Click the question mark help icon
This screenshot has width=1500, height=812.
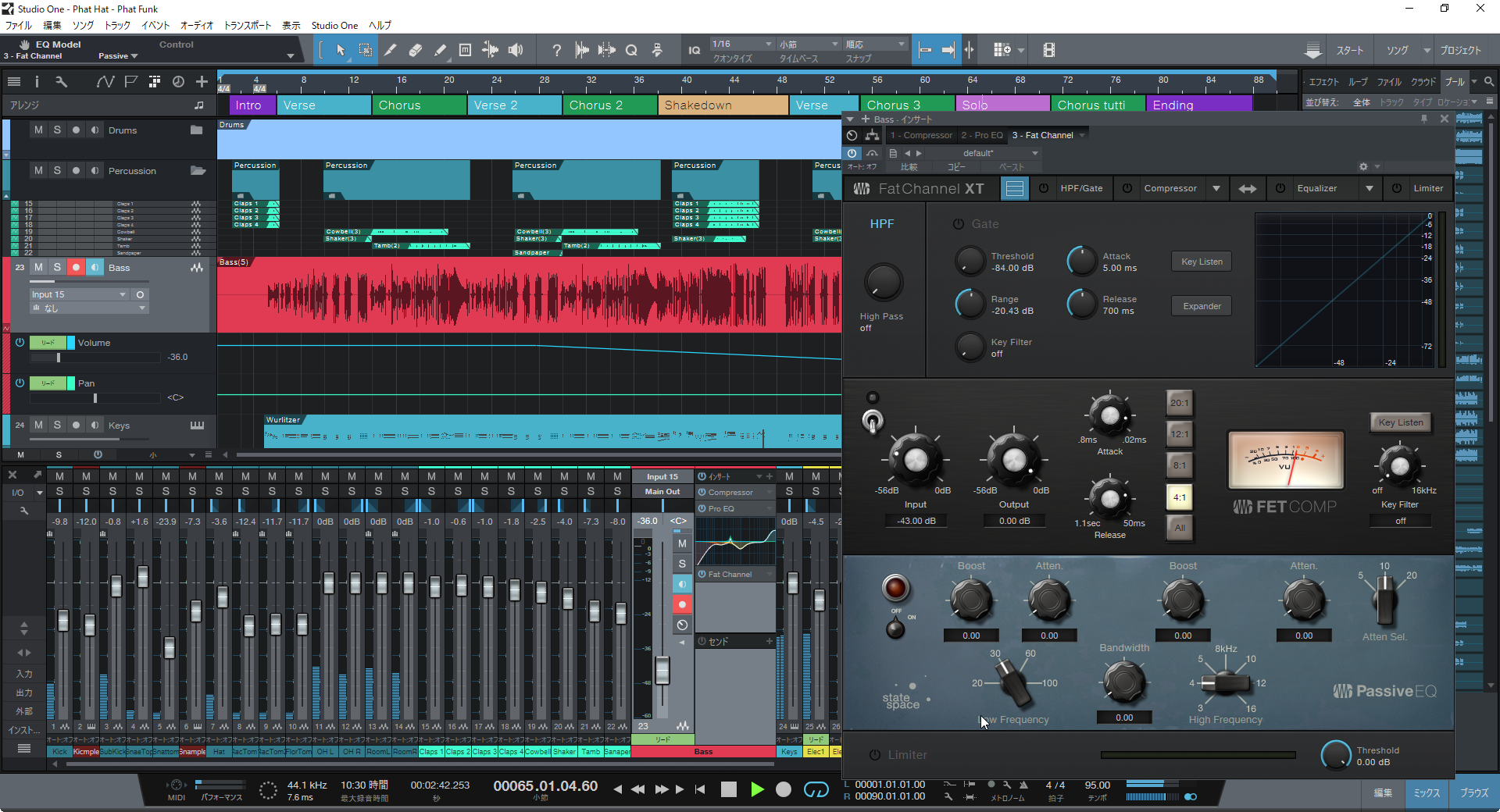pos(556,50)
